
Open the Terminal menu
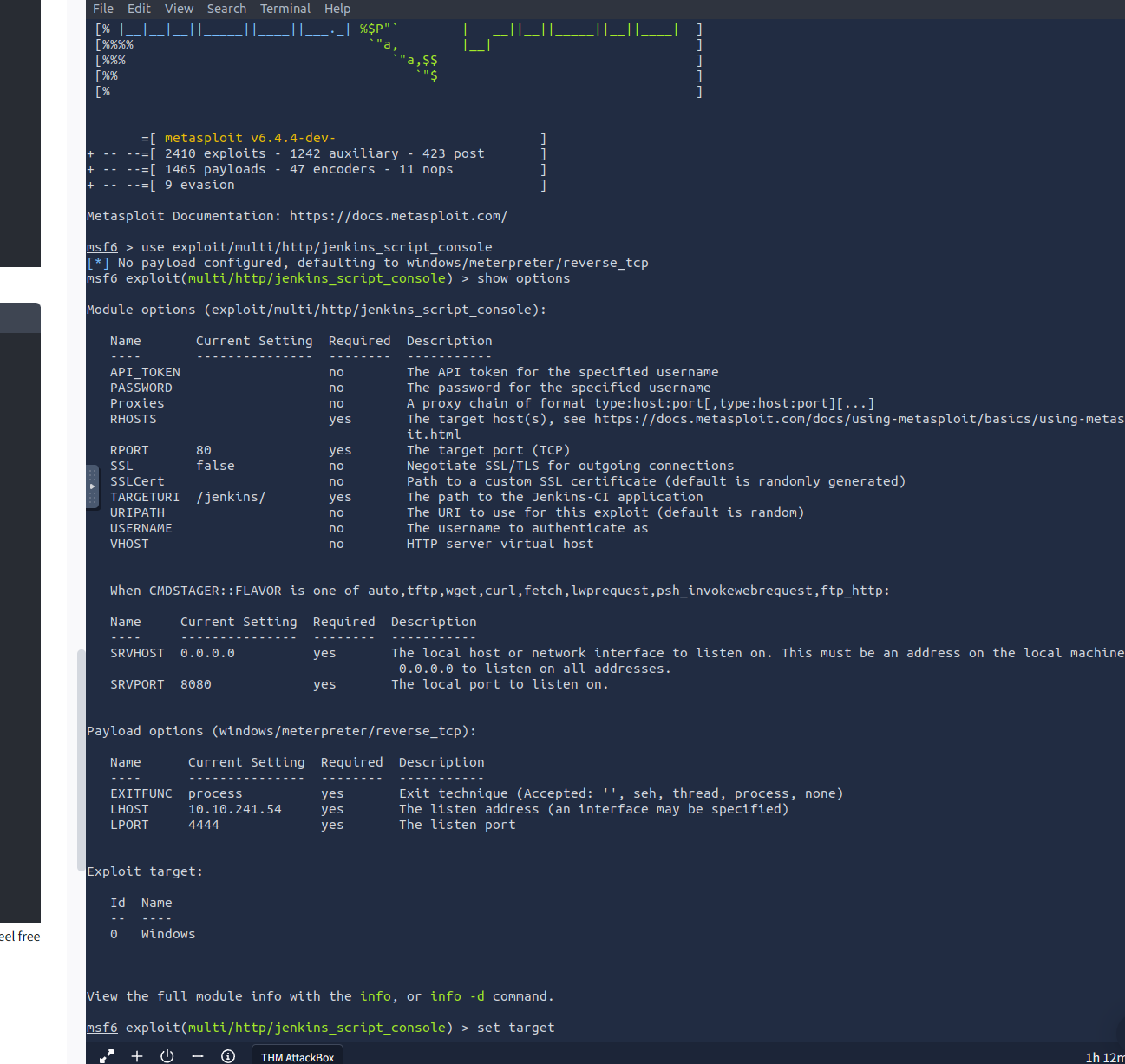coord(285,9)
